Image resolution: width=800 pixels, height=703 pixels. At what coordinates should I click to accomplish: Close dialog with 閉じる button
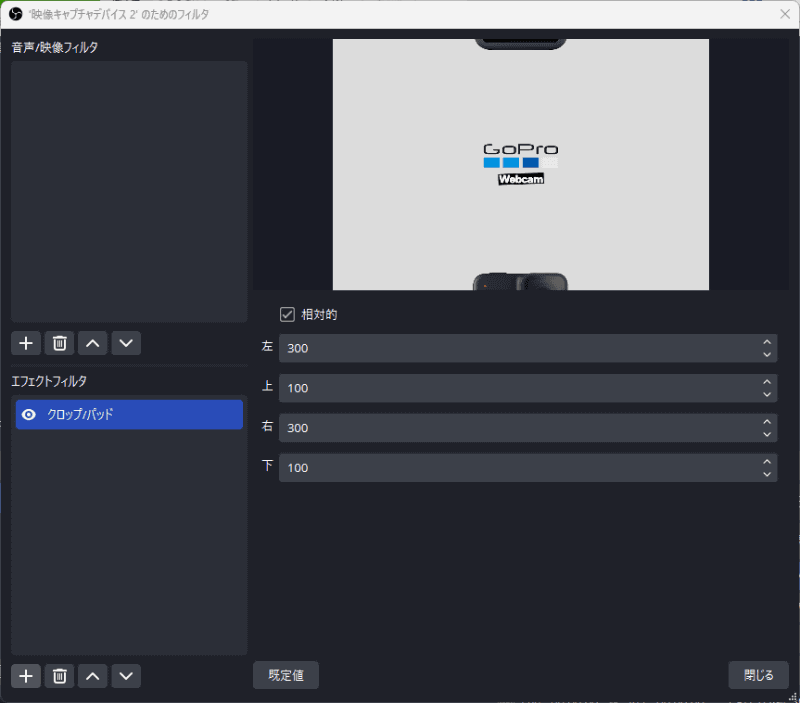pyautogui.click(x=759, y=675)
